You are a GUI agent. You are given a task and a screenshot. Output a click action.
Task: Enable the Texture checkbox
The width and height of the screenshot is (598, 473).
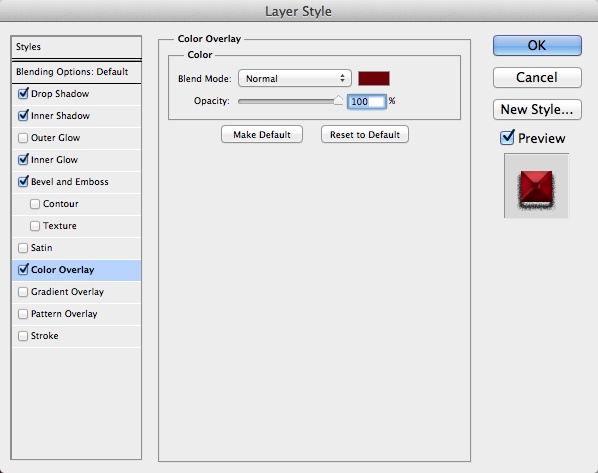click(x=35, y=226)
